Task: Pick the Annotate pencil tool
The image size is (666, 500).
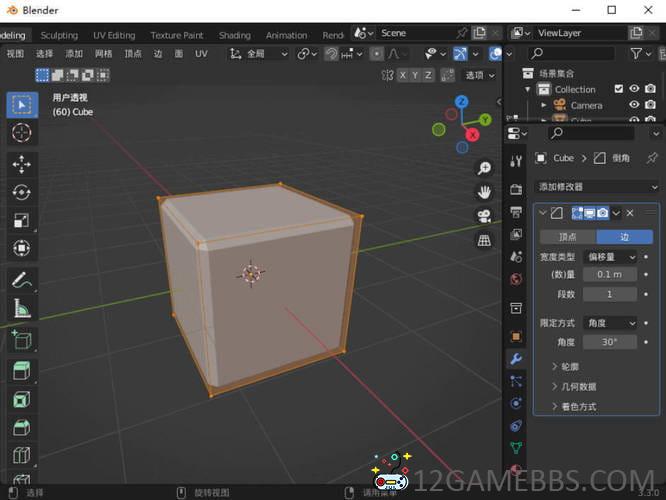Action: click(x=22, y=281)
